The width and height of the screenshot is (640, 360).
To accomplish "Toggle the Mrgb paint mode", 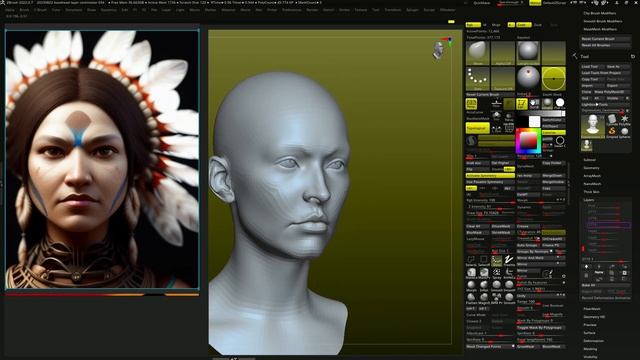I will click(x=496, y=25).
